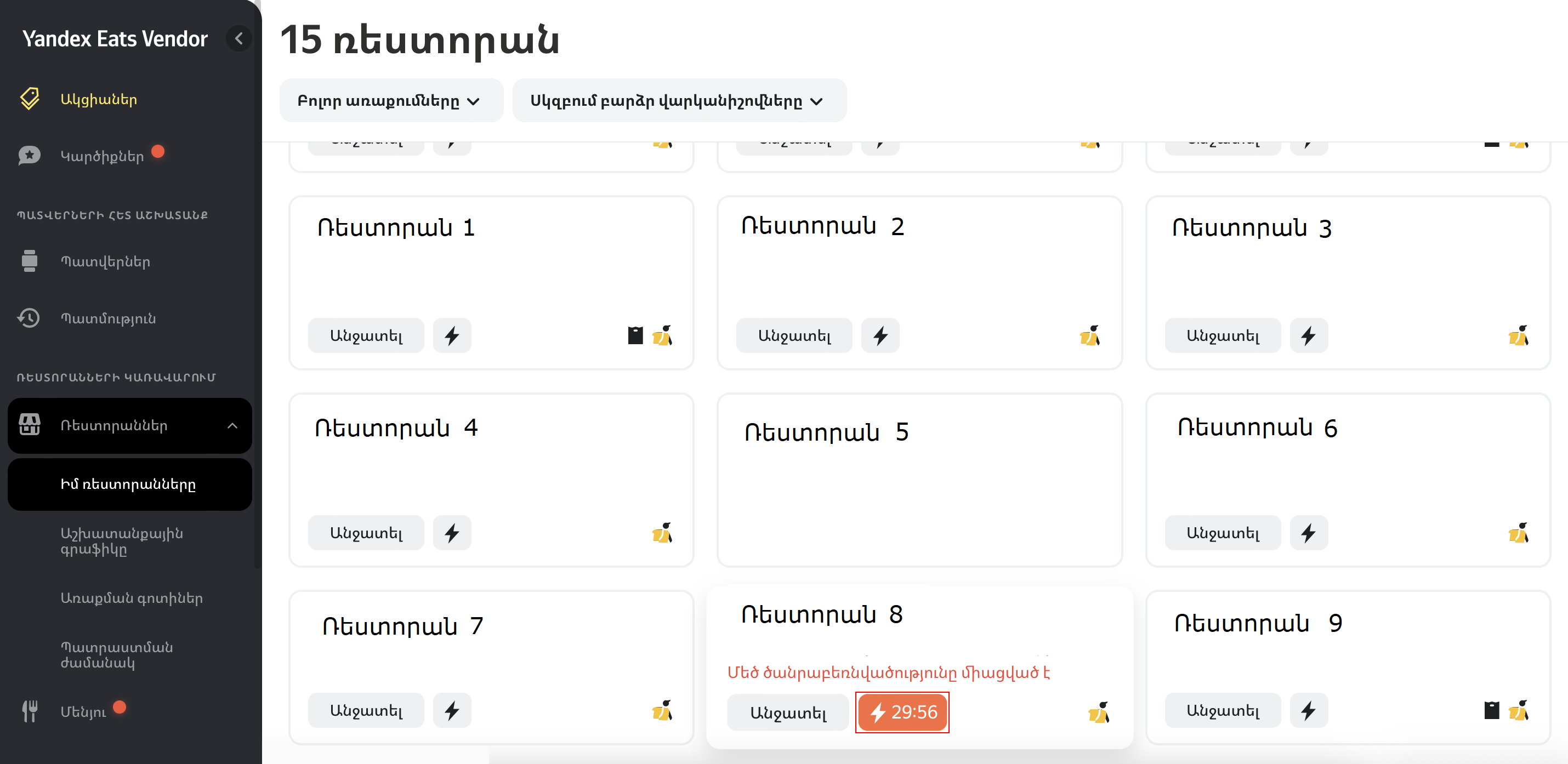
Task: Open the Սկզբում բարձր վարկանիշները sort dropdown
Action: coord(679,100)
